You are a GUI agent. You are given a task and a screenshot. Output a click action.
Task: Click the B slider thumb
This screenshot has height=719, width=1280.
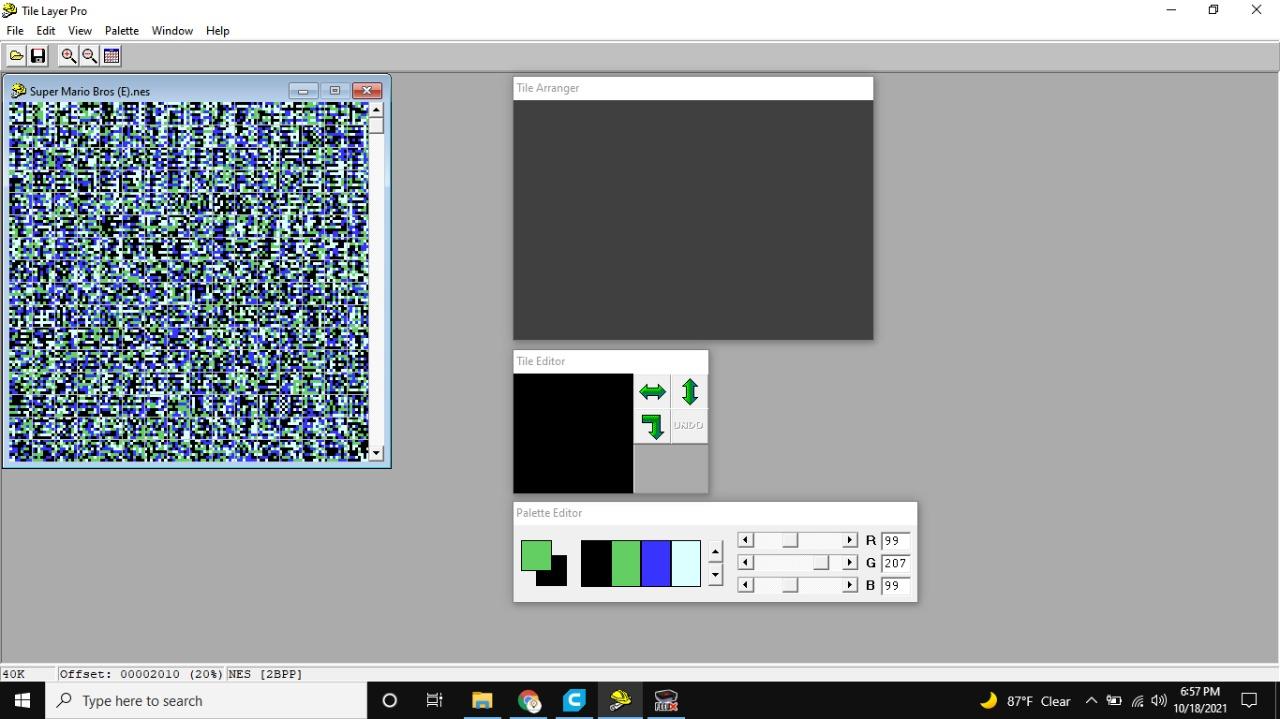coord(790,585)
